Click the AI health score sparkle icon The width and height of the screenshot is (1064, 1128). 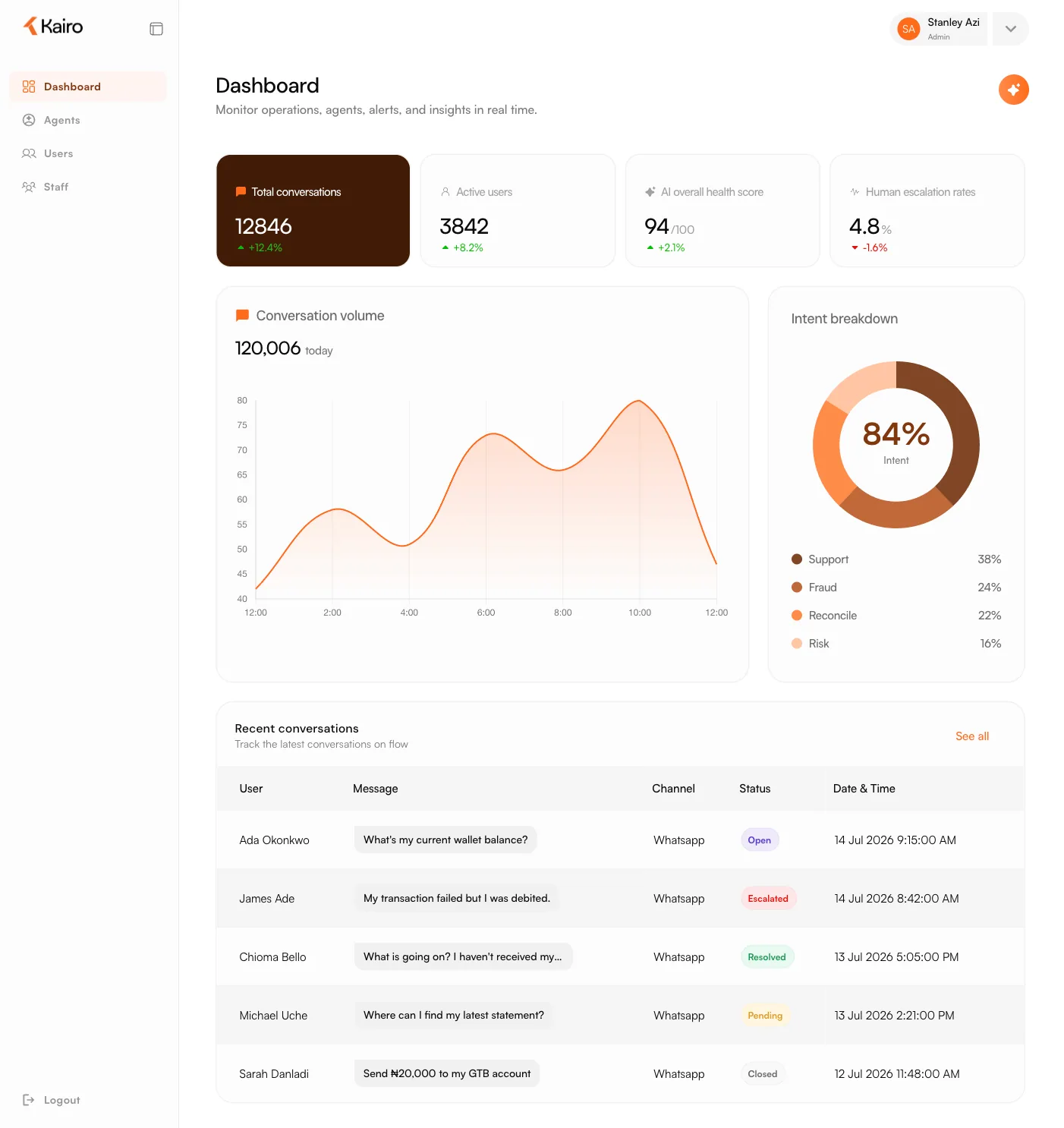[650, 192]
